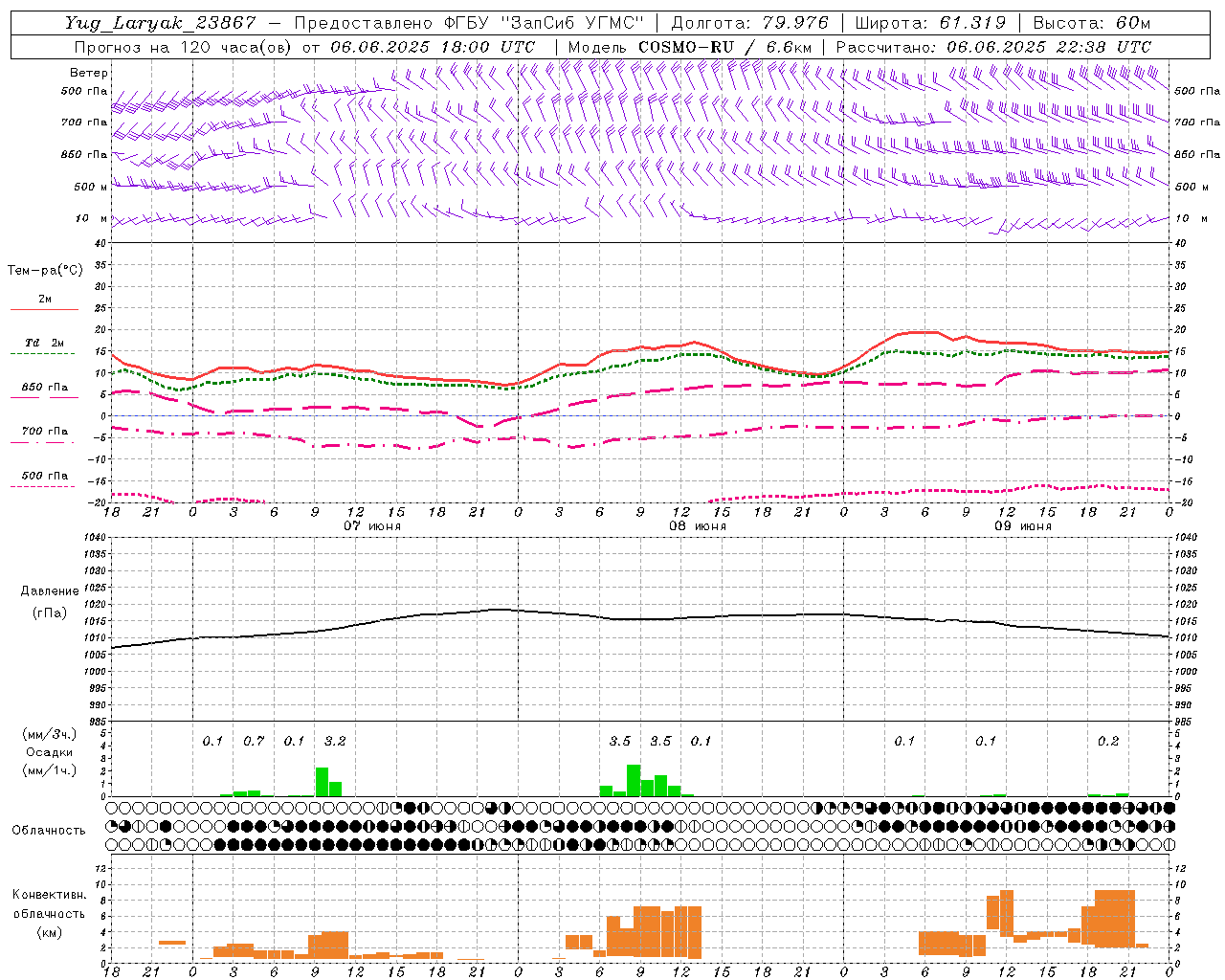Click the (мм/3ч.) precipitation unit label
Viewport: 1225px width, 980px height.
tap(49, 735)
